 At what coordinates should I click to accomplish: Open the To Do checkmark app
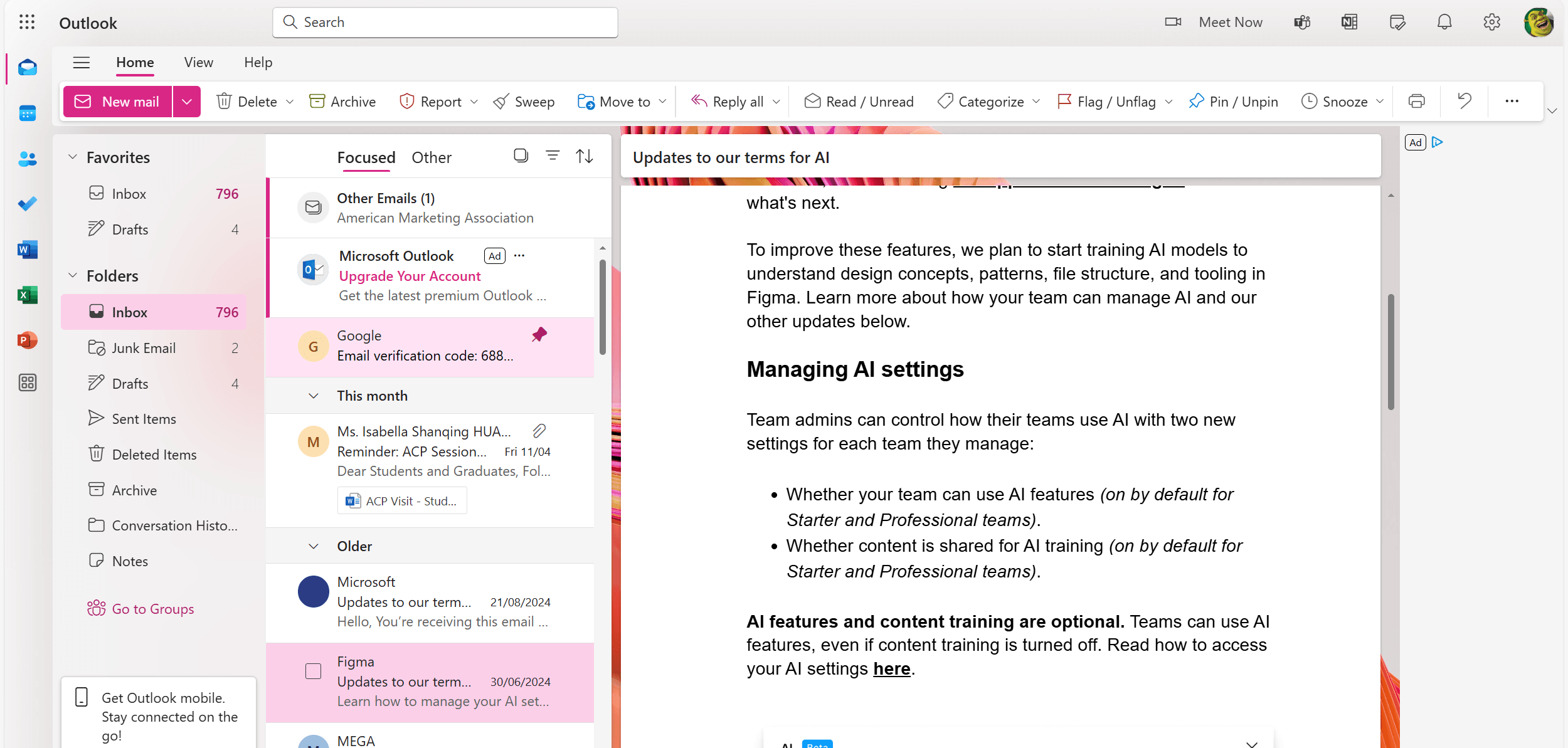(28, 204)
